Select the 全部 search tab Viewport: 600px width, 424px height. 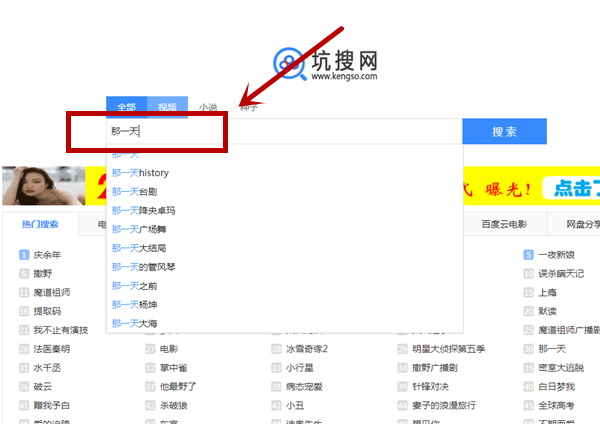[127, 107]
